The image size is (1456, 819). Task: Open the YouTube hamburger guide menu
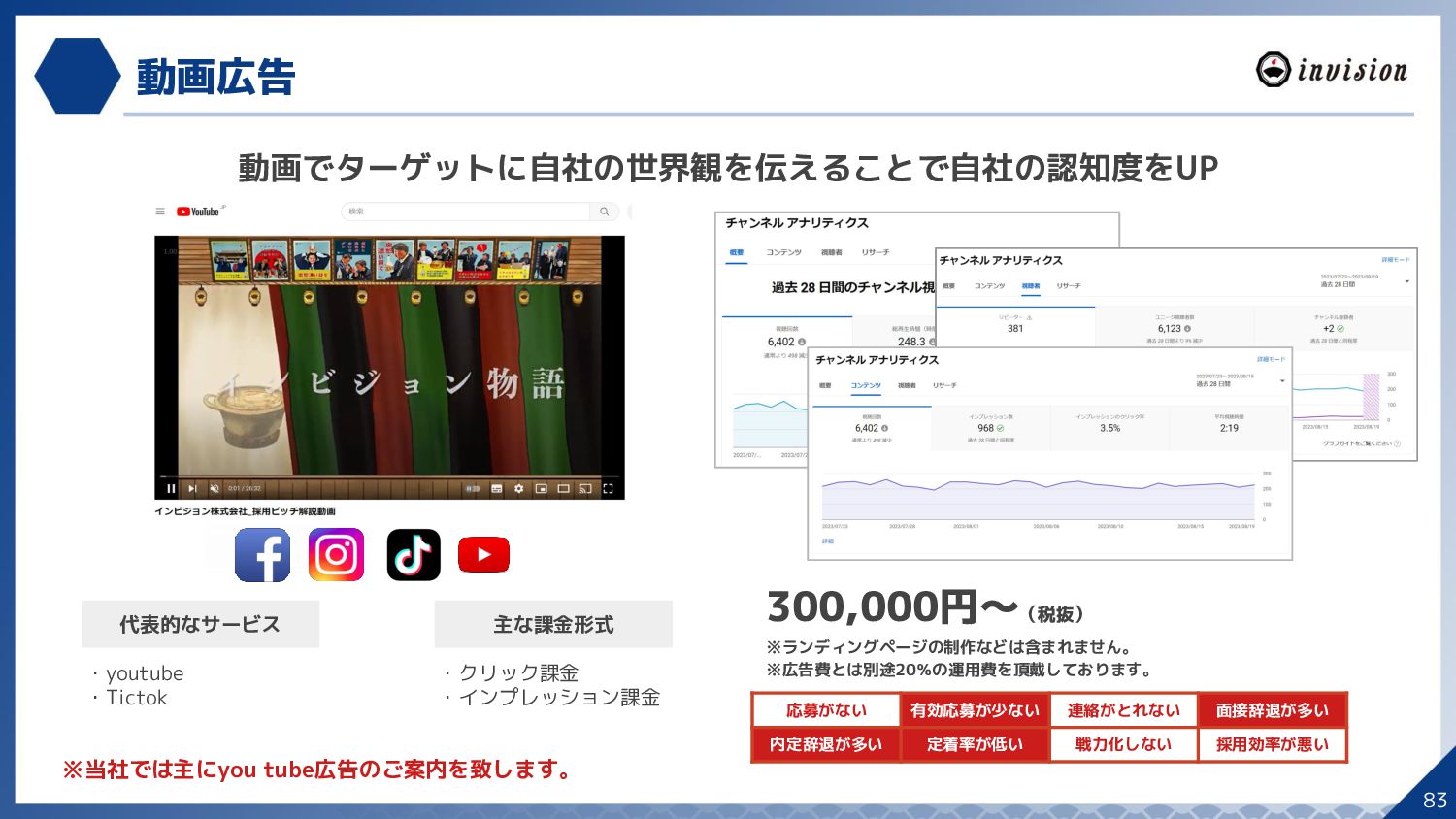coord(160,212)
